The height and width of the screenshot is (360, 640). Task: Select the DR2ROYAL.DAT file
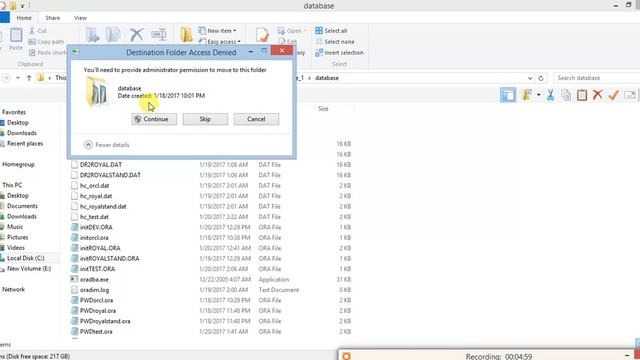101,164
